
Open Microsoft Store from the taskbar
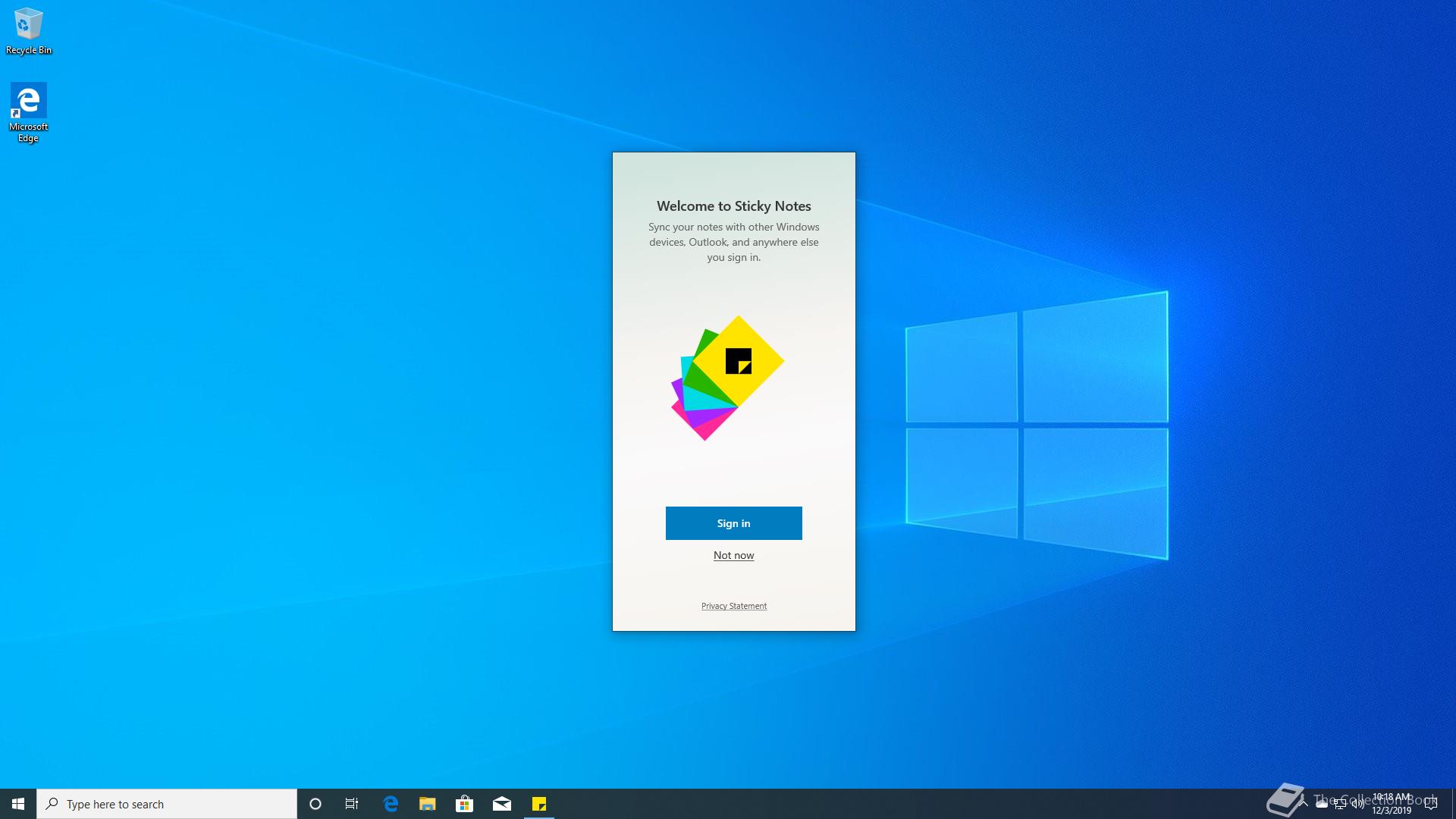pyautogui.click(x=464, y=804)
